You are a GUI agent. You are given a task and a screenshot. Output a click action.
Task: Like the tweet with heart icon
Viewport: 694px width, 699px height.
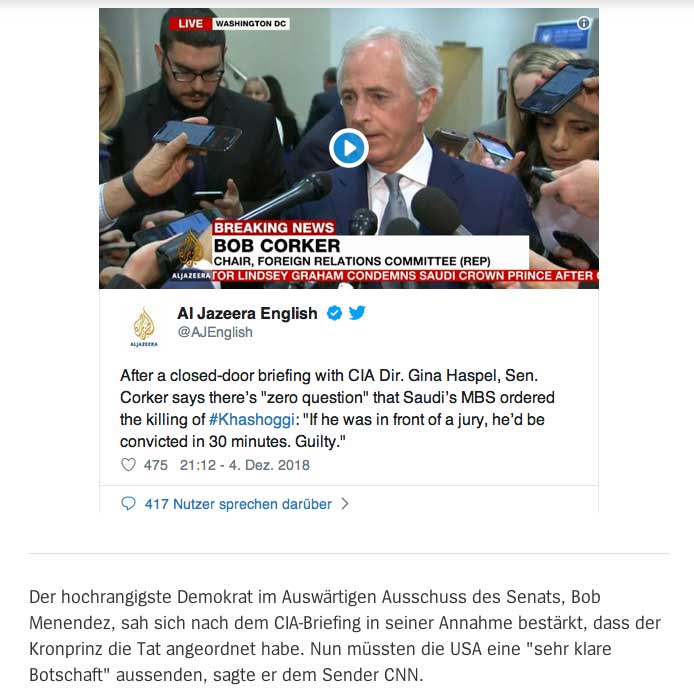coord(128,465)
